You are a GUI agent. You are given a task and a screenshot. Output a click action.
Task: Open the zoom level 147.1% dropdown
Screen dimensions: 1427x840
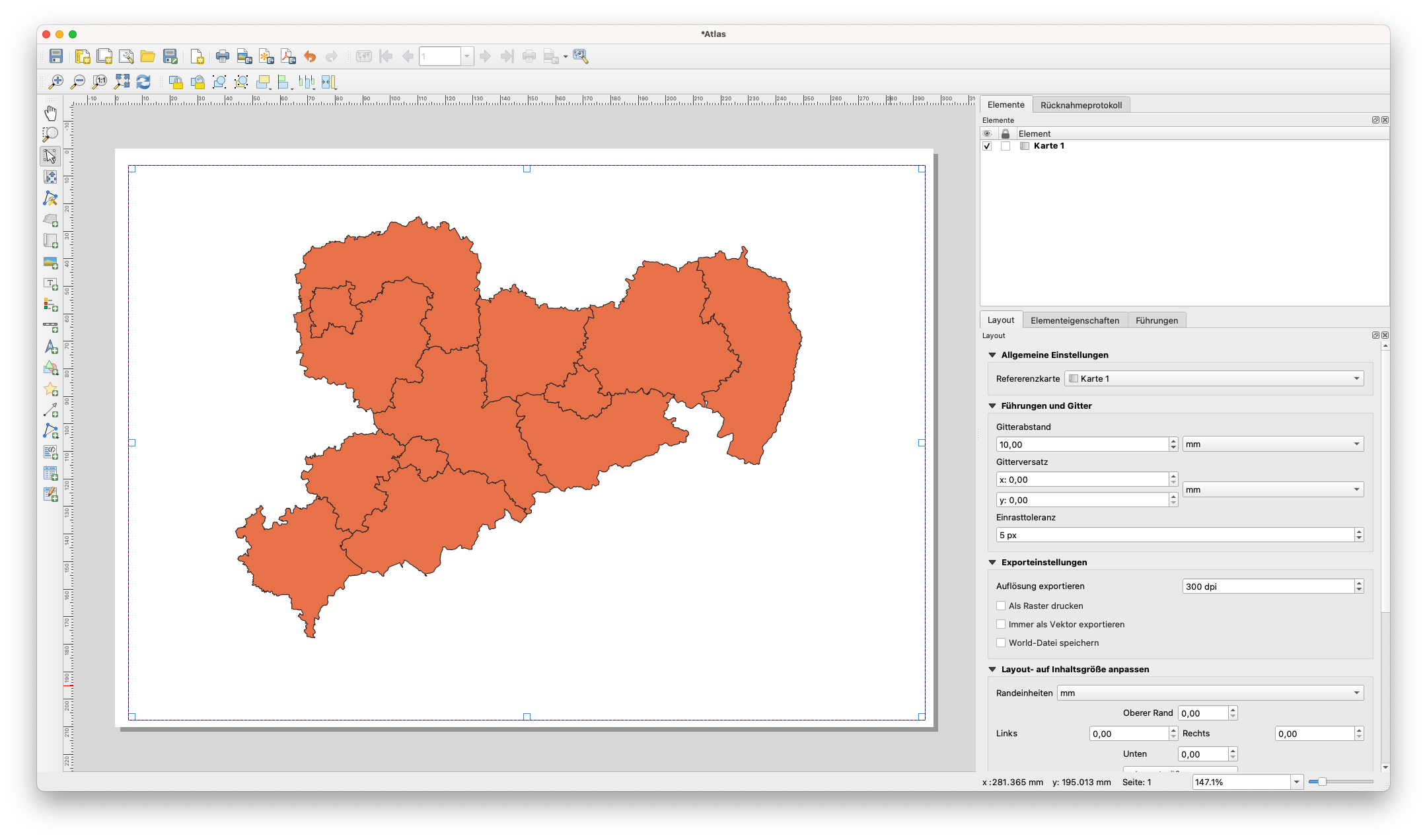coord(1296,782)
